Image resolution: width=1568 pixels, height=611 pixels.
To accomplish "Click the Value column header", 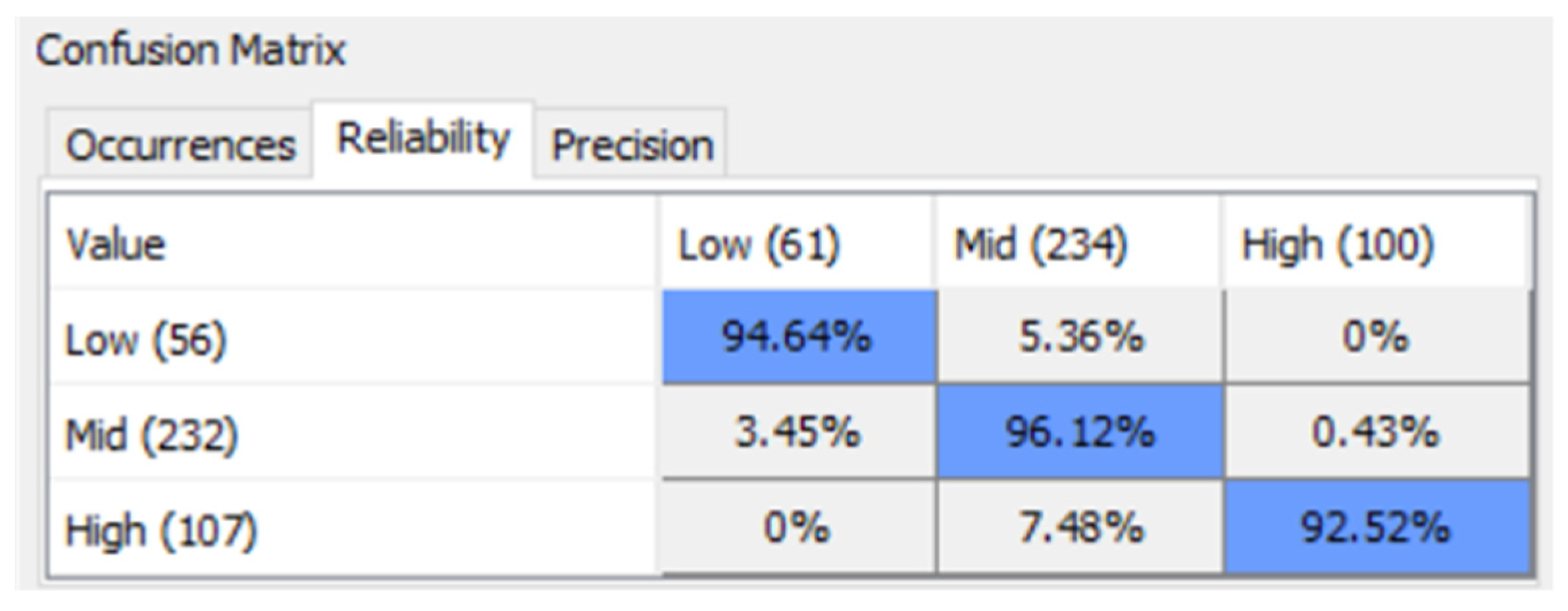I will pyautogui.click(x=116, y=245).
